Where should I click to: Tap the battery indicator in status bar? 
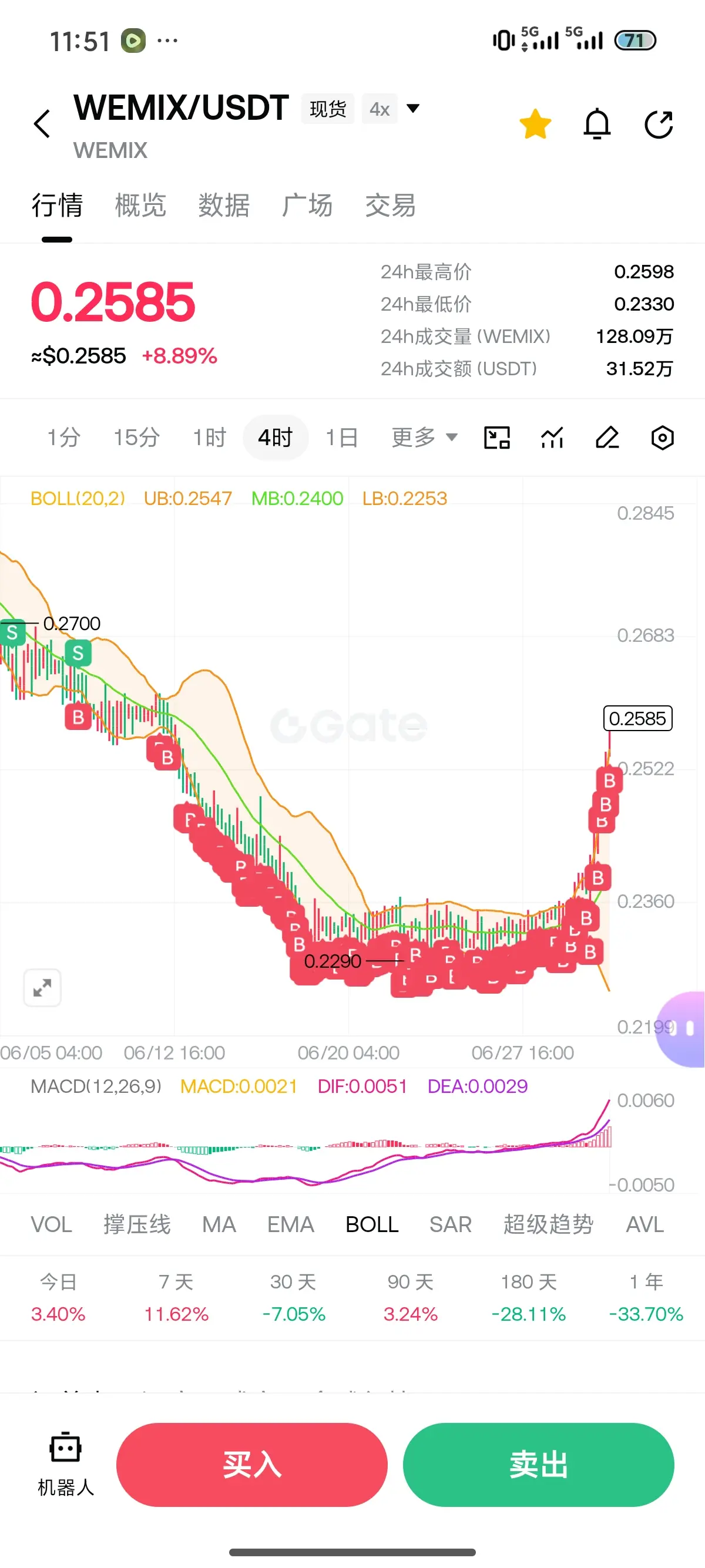point(635,40)
